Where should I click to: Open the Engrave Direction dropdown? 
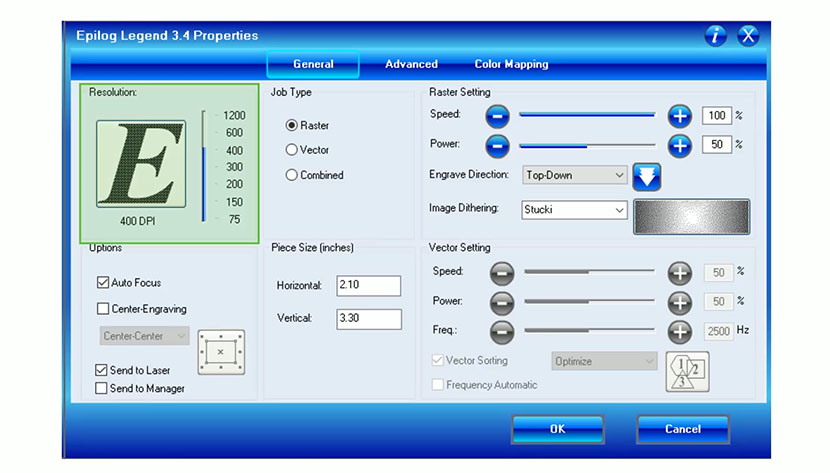574,175
